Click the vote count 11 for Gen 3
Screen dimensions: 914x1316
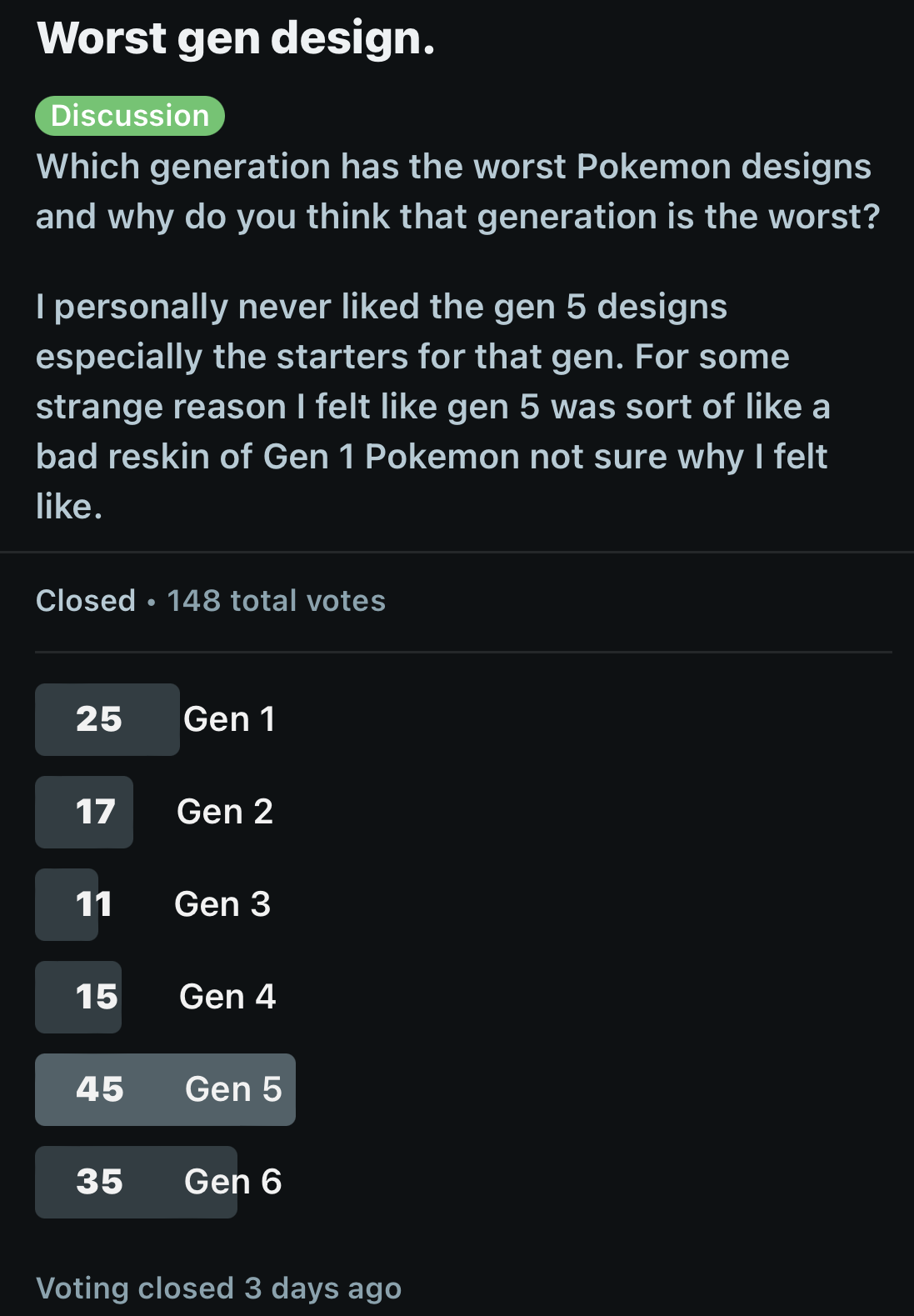point(93,904)
